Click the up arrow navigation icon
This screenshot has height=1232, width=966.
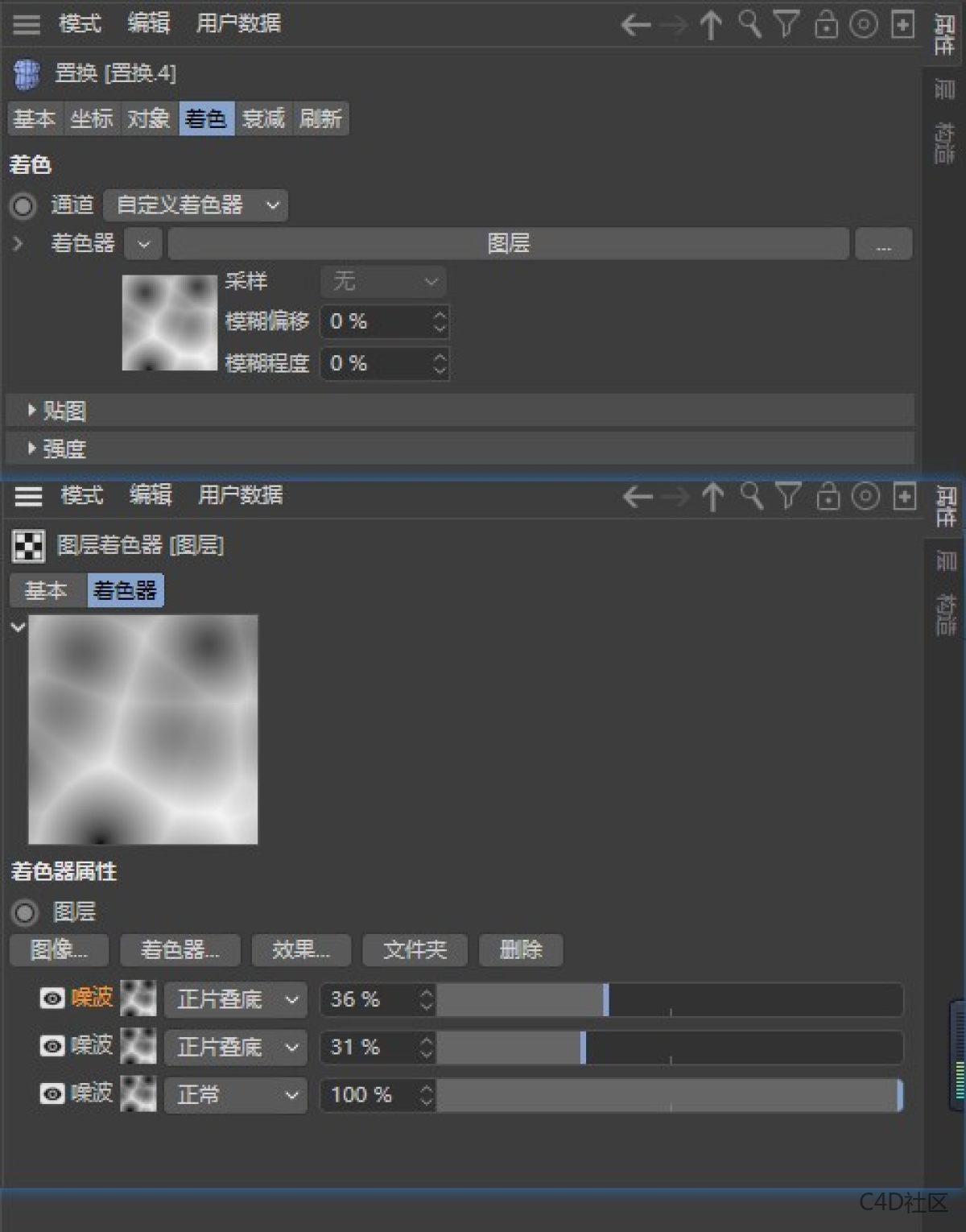711,24
